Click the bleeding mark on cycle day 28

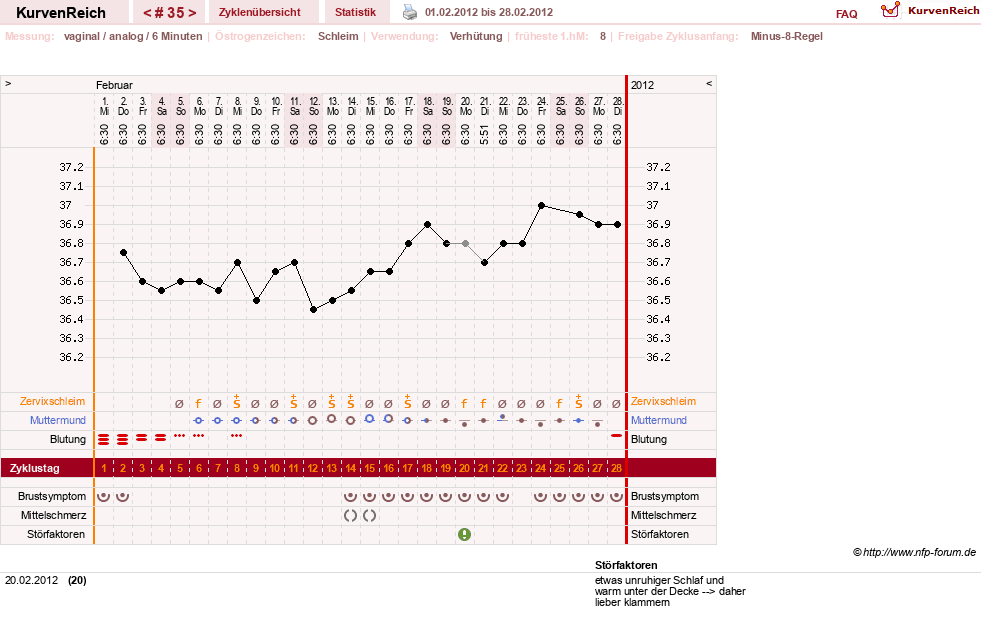[616, 436]
